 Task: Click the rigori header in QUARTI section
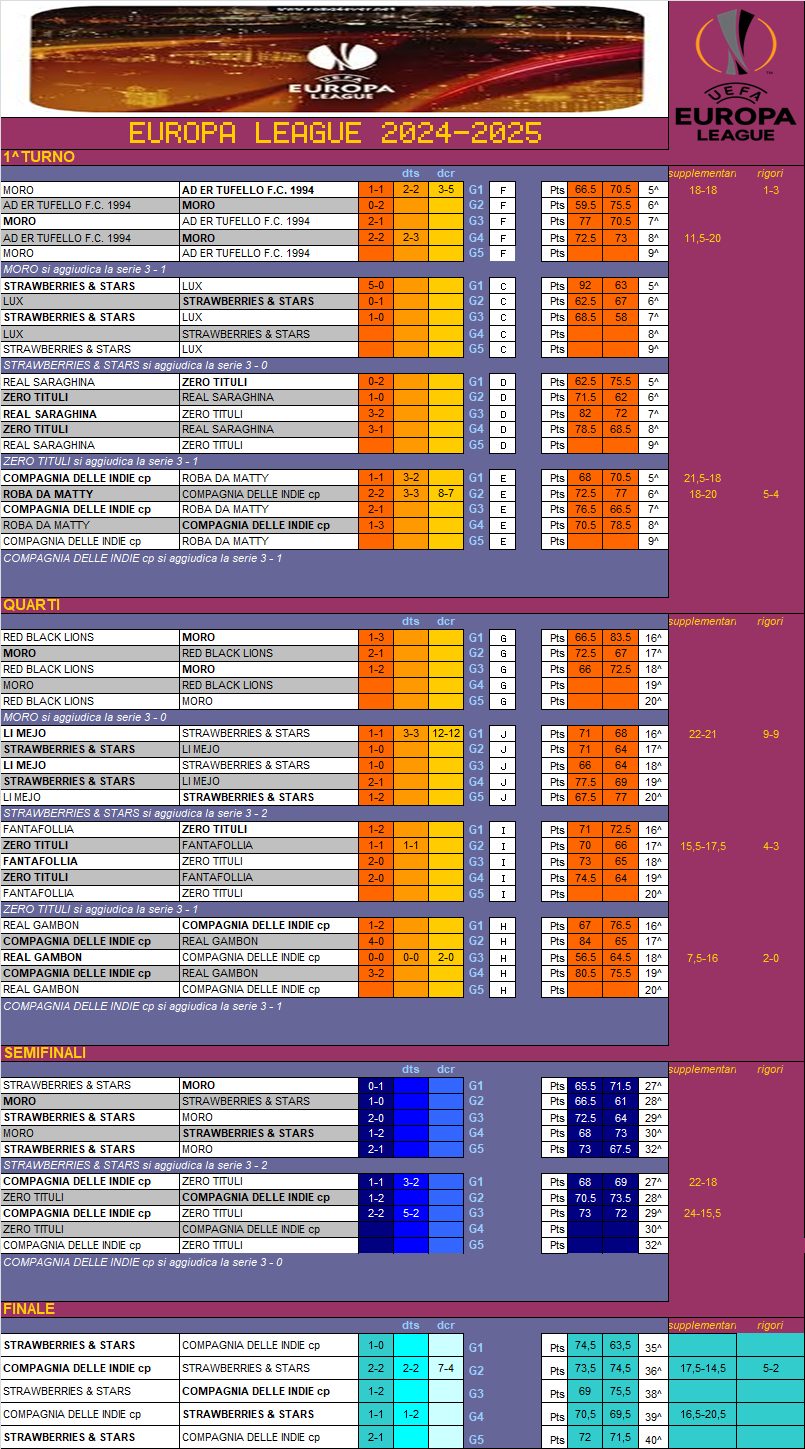770,621
